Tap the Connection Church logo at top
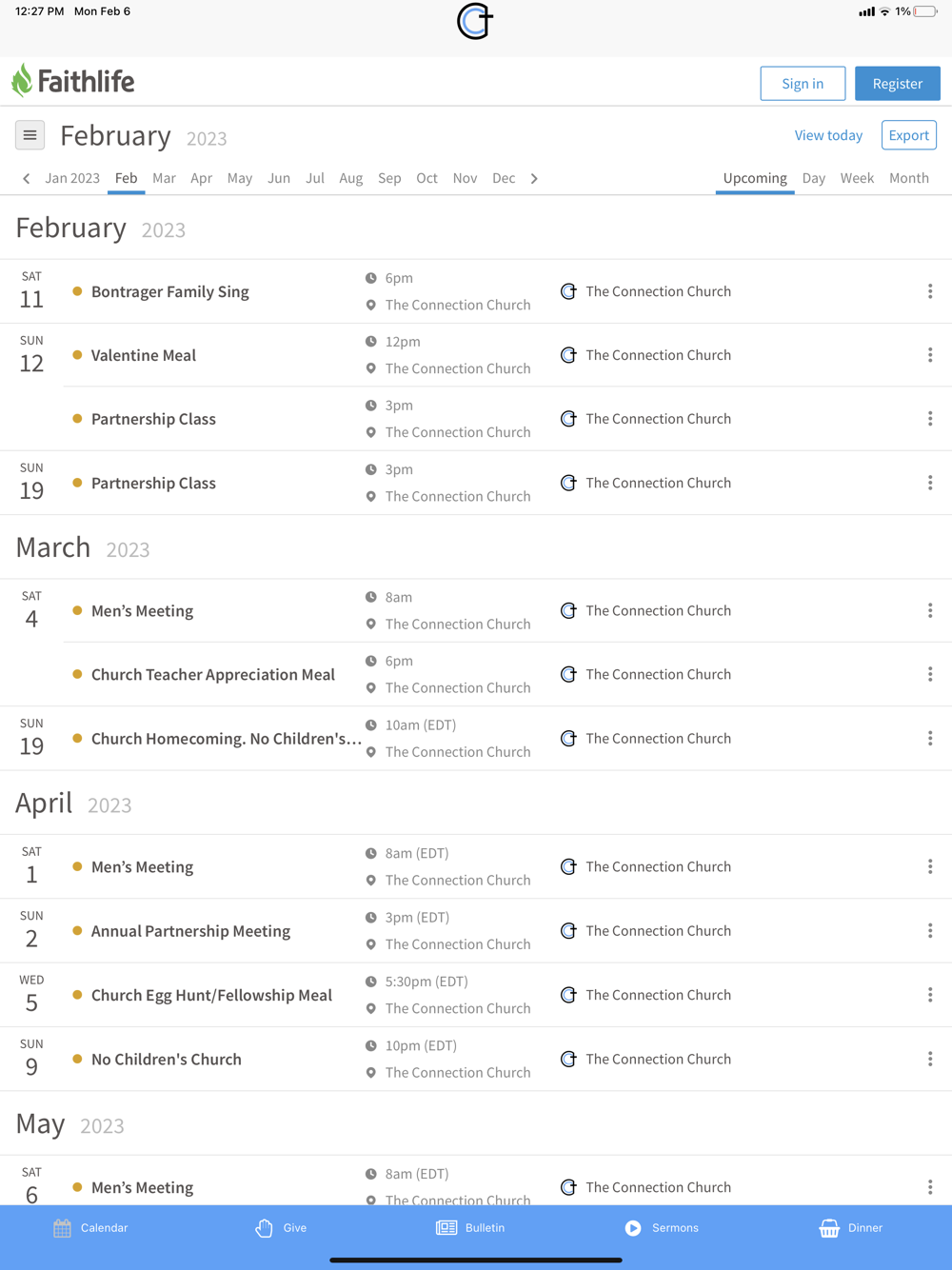The width and height of the screenshot is (952, 1270). tap(475, 21)
